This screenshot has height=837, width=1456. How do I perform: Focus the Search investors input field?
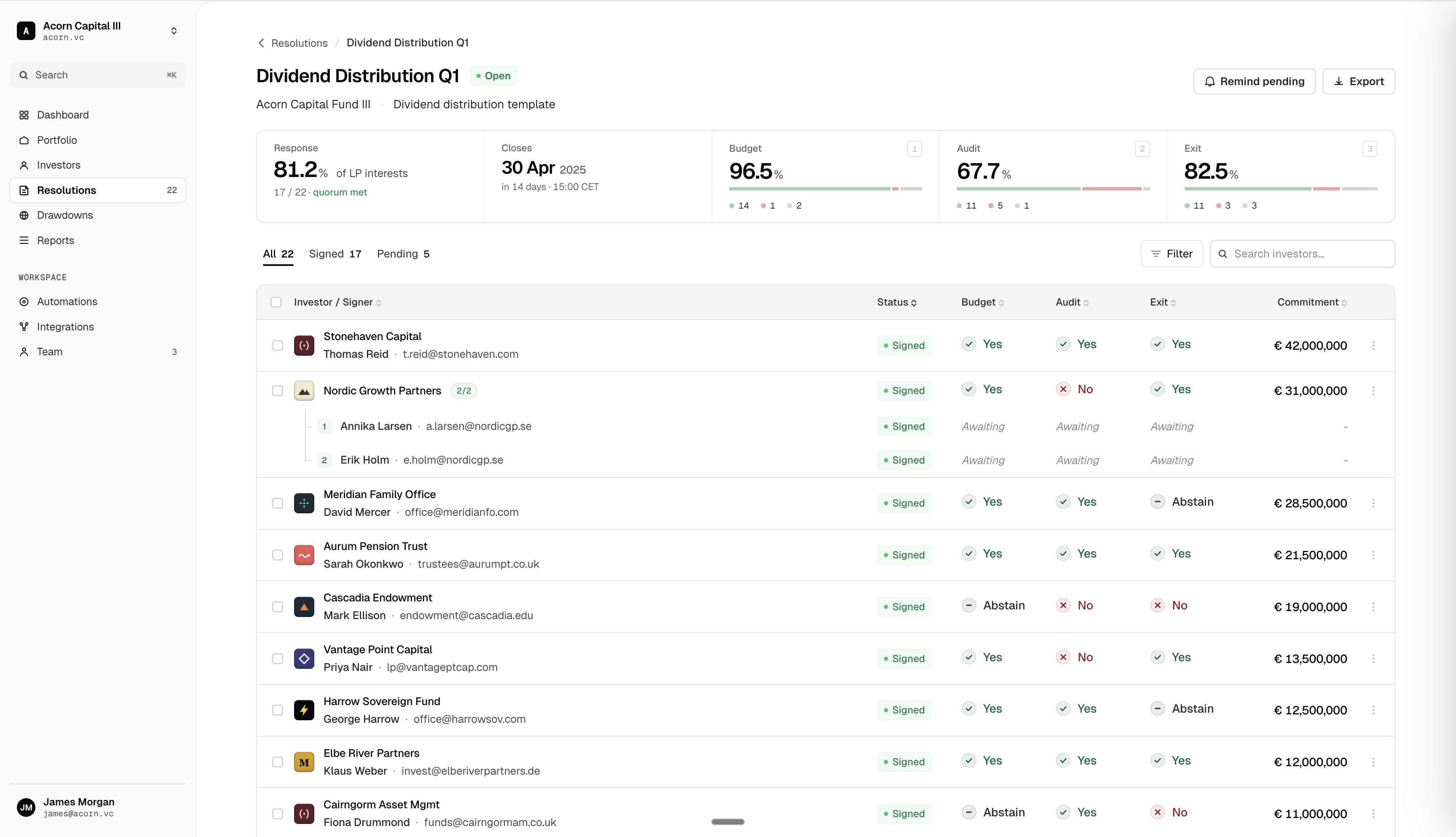coord(1302,254)
